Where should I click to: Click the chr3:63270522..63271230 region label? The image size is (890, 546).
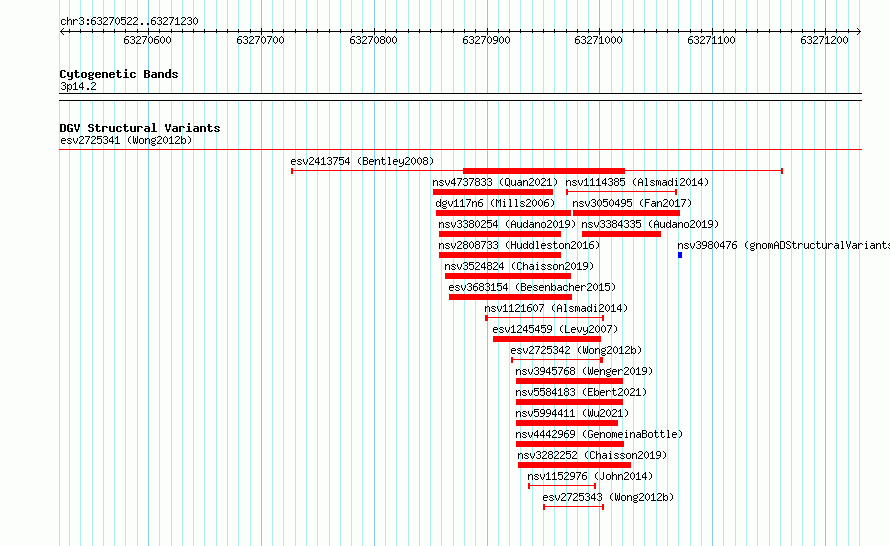point(129,21)
